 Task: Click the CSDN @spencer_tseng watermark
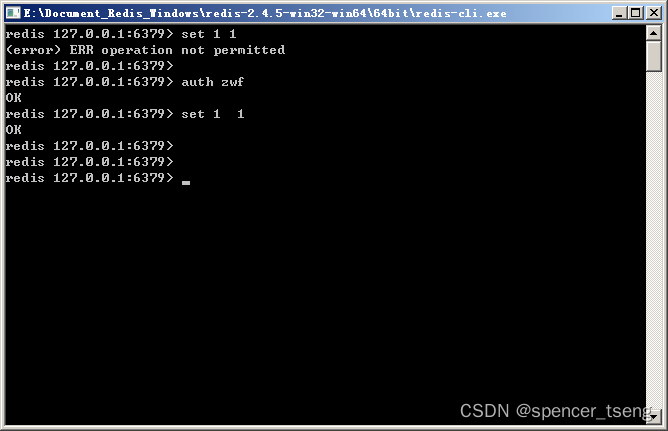coord(556,411)
